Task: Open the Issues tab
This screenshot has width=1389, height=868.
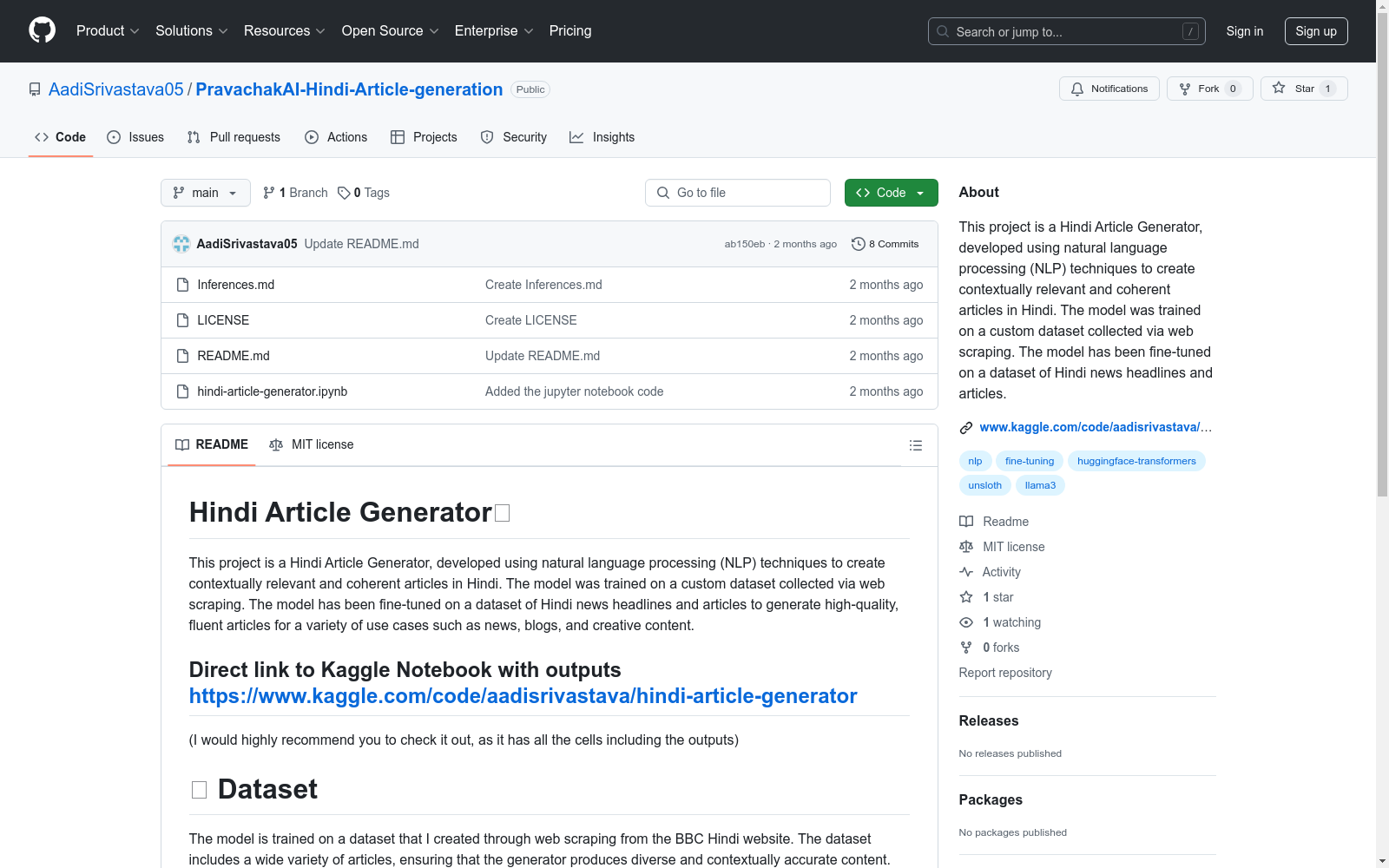Action: tap(135, 137)
